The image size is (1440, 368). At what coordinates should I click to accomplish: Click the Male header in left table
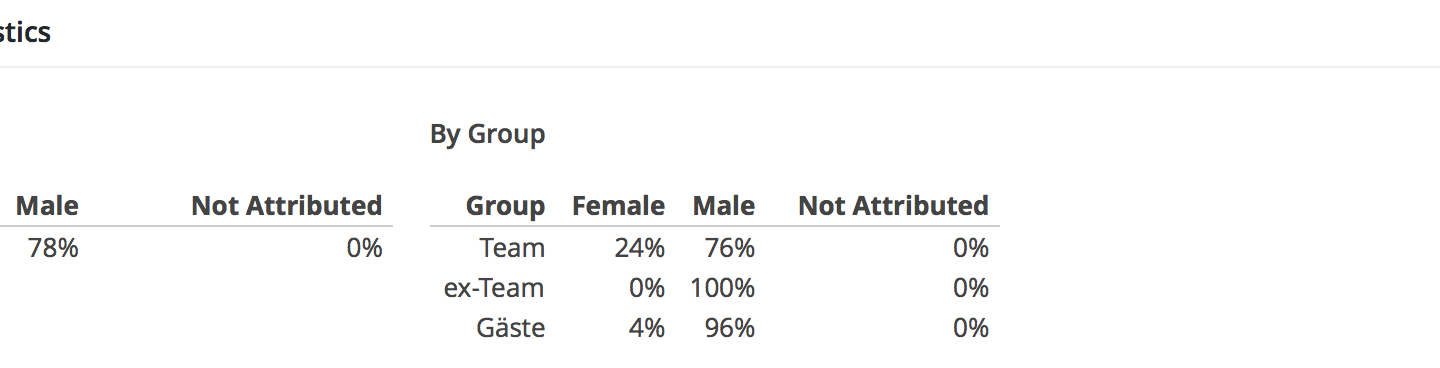point(48,206)
